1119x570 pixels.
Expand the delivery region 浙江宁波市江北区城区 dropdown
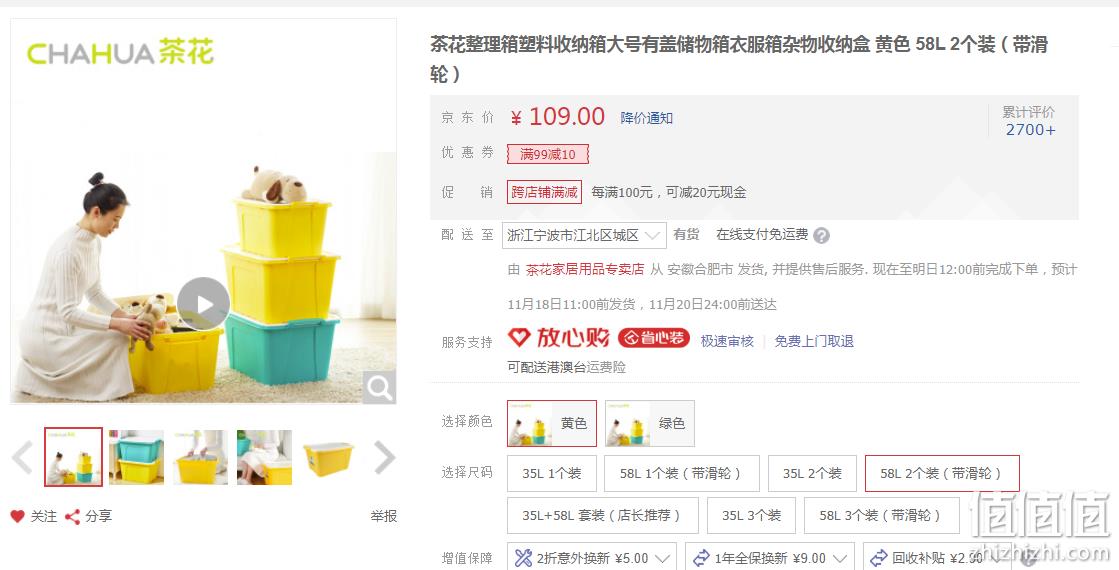(584, 235)
